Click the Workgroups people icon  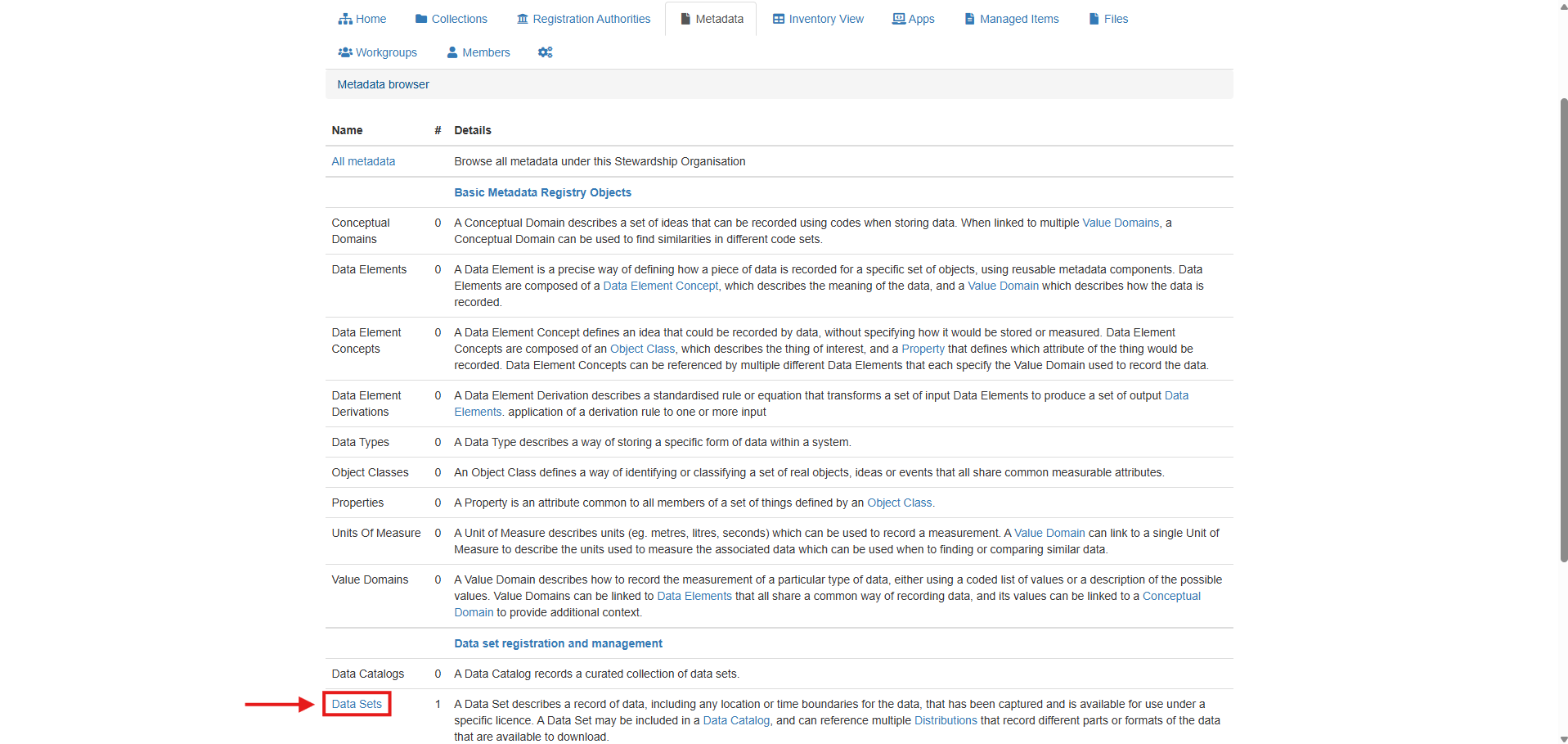[x=345, y=52]
